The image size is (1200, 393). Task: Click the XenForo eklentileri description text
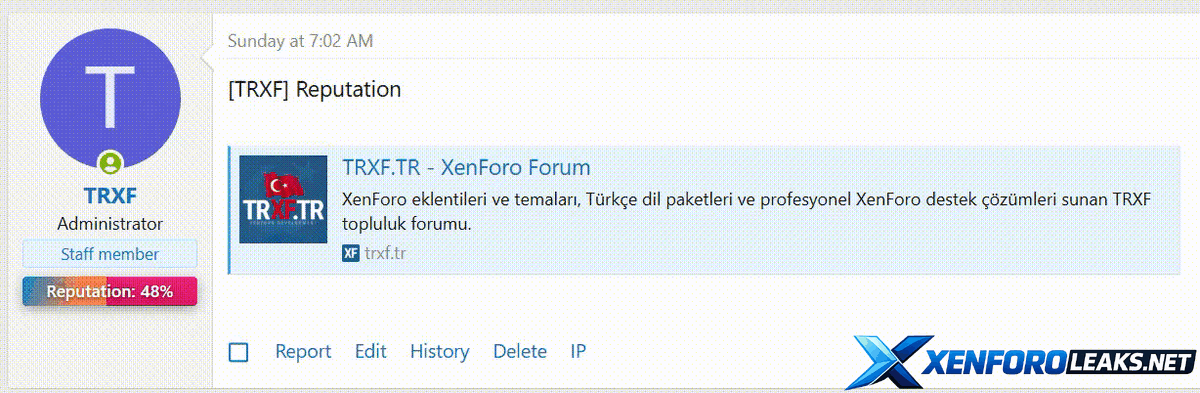[747, 212]
